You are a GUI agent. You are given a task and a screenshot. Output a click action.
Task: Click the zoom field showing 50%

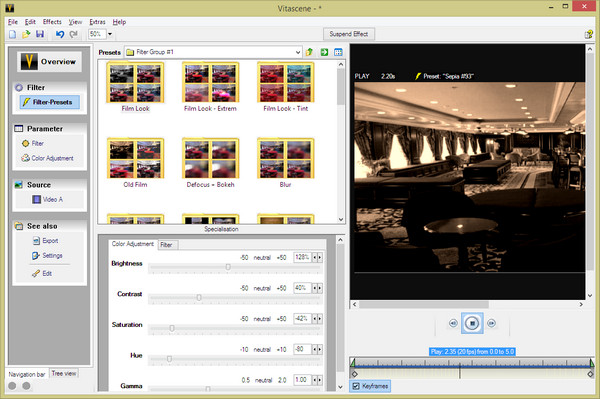click(x=97, y=34)
